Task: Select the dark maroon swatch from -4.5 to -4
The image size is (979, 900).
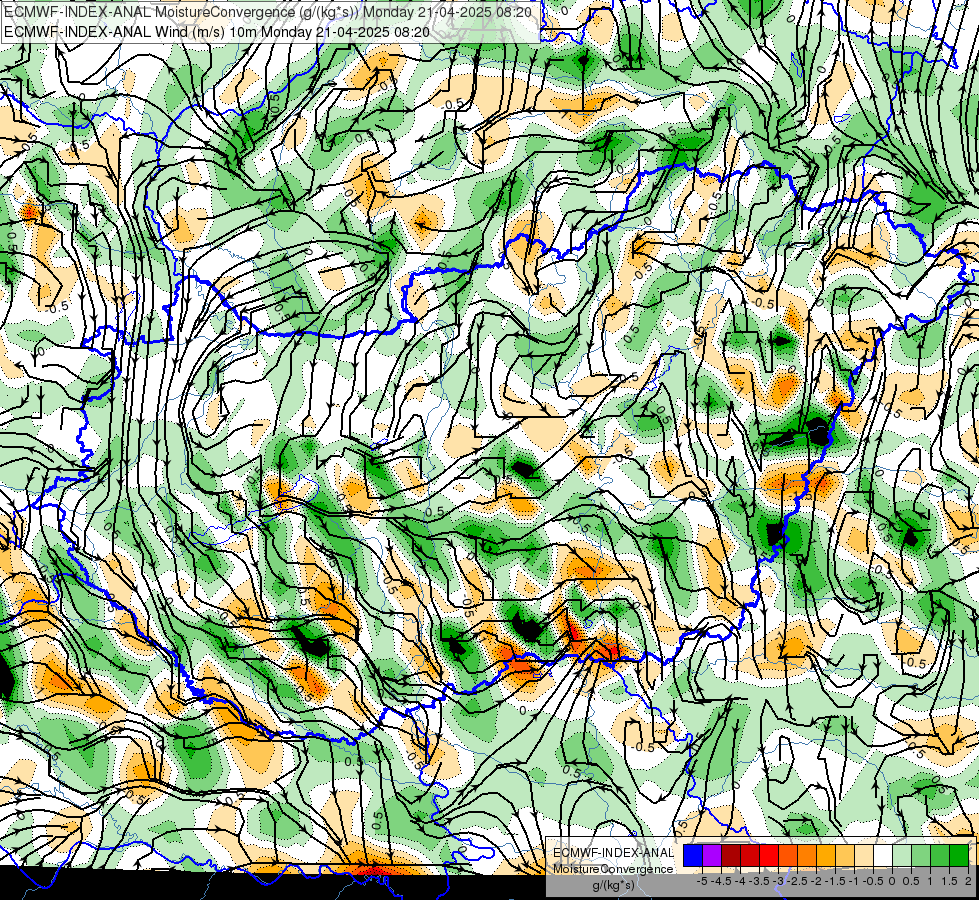Action: coord(731,855)
